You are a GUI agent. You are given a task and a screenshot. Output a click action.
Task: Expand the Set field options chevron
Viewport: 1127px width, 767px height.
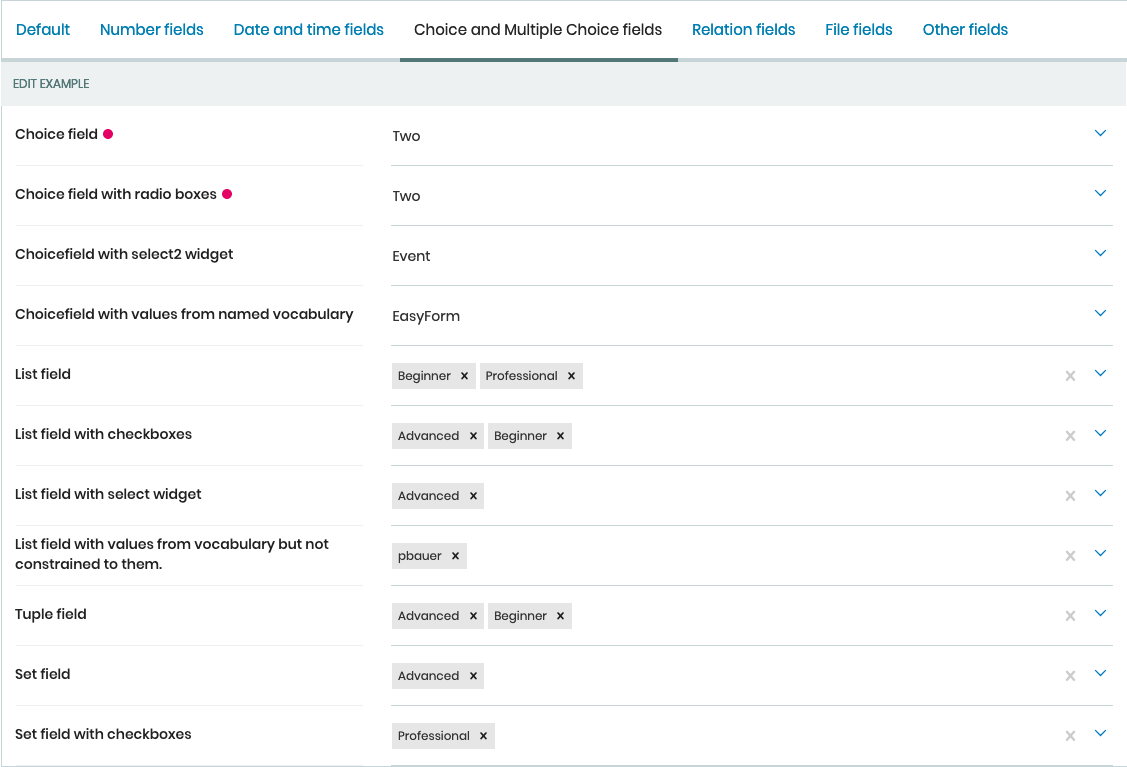point(1100,673)
